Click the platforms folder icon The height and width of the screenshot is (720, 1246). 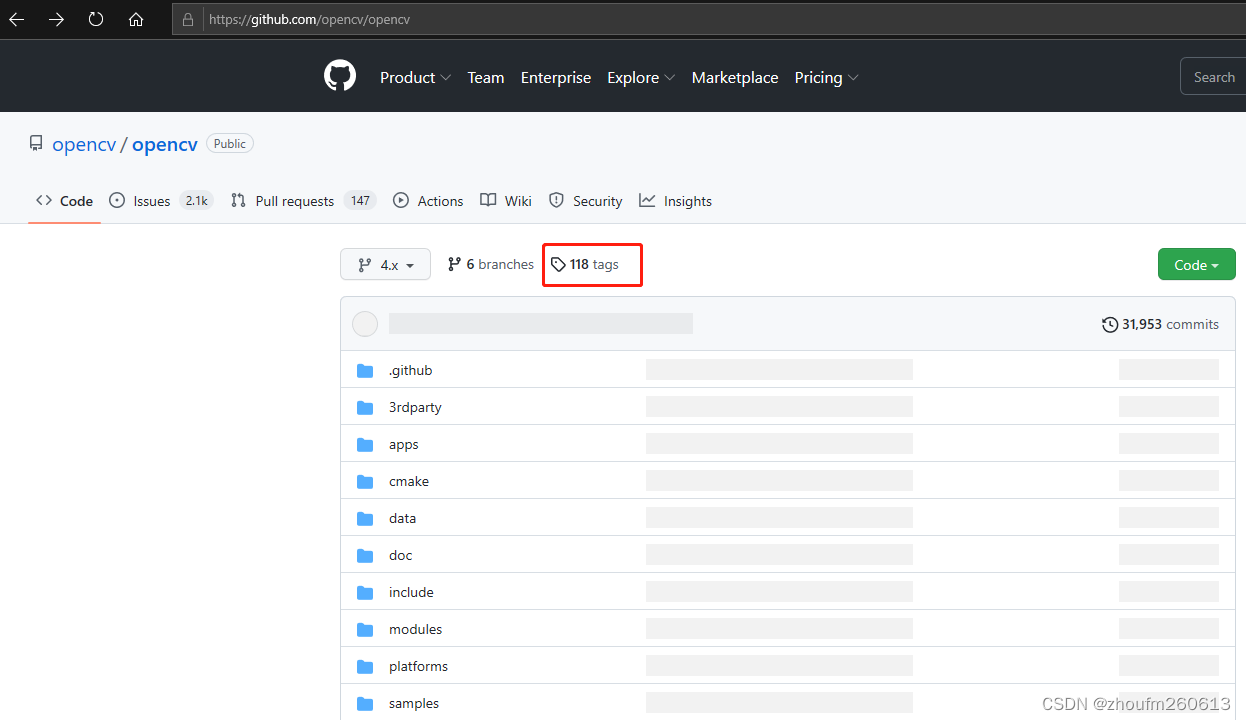coord(365,667)
